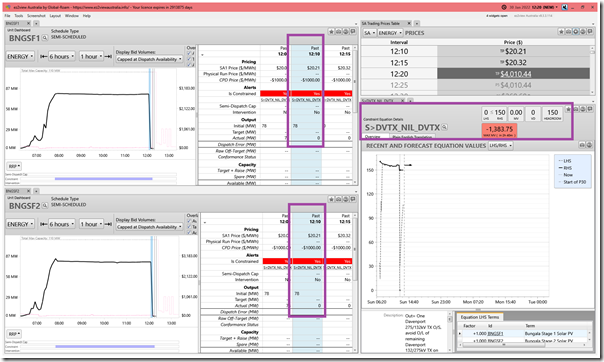Add new tab next to SA Trading Prices tab
The width and height of the screenshot is (604, 362).
[x=417, y=23]
